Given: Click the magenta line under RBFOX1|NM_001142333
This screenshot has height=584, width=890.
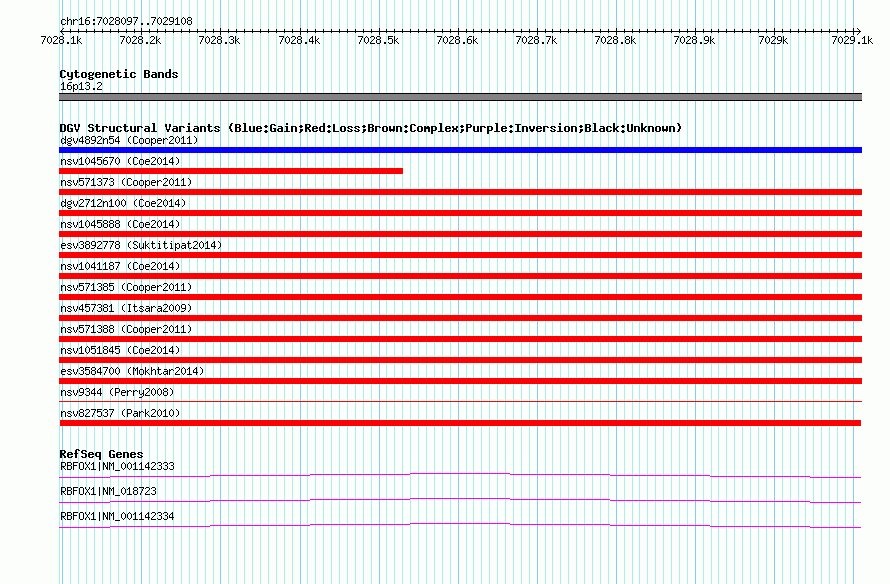Looking at the screenshot, I should click(x=460, y=475).
